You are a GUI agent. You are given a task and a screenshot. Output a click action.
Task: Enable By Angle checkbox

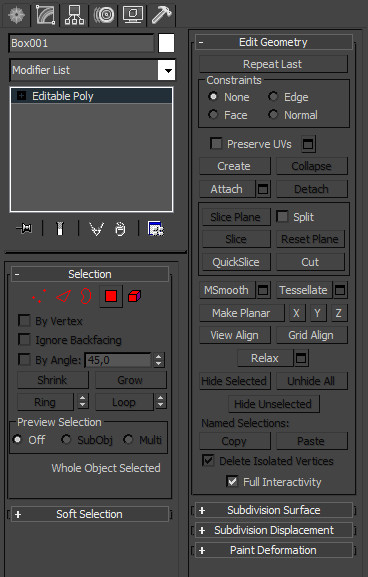click(24, 359)
